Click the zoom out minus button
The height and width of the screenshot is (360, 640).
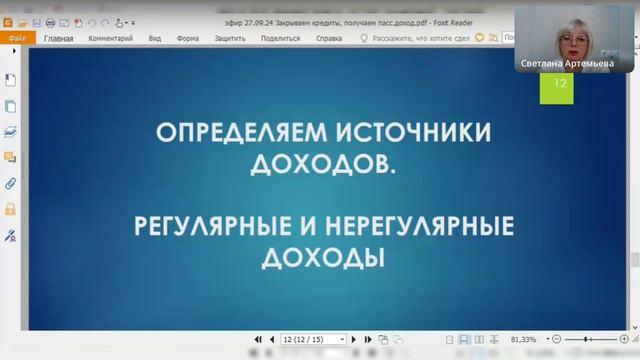pyautogui.click(x=556, y=339)
